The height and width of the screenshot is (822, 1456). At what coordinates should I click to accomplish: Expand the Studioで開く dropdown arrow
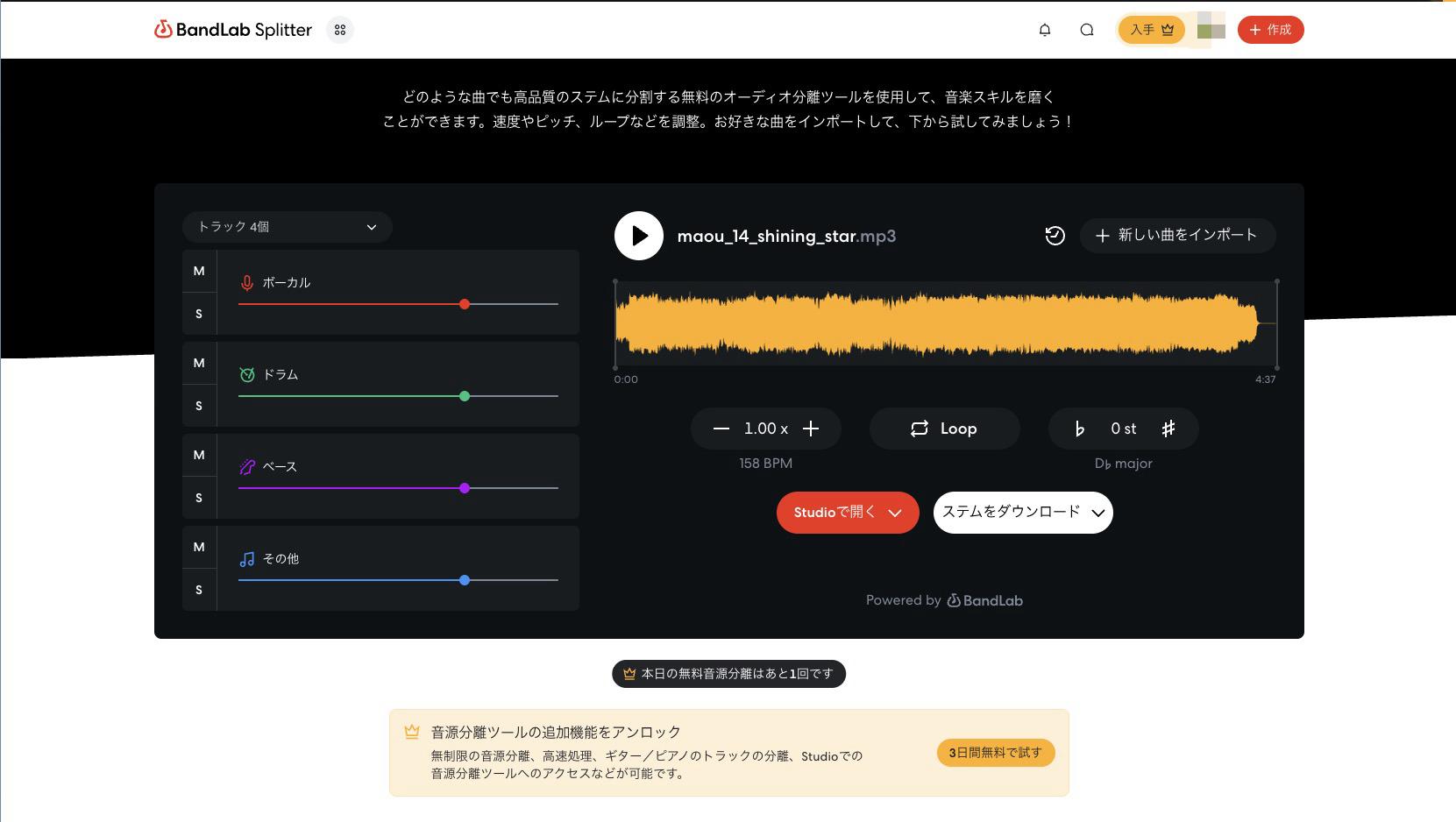point(895,513)
